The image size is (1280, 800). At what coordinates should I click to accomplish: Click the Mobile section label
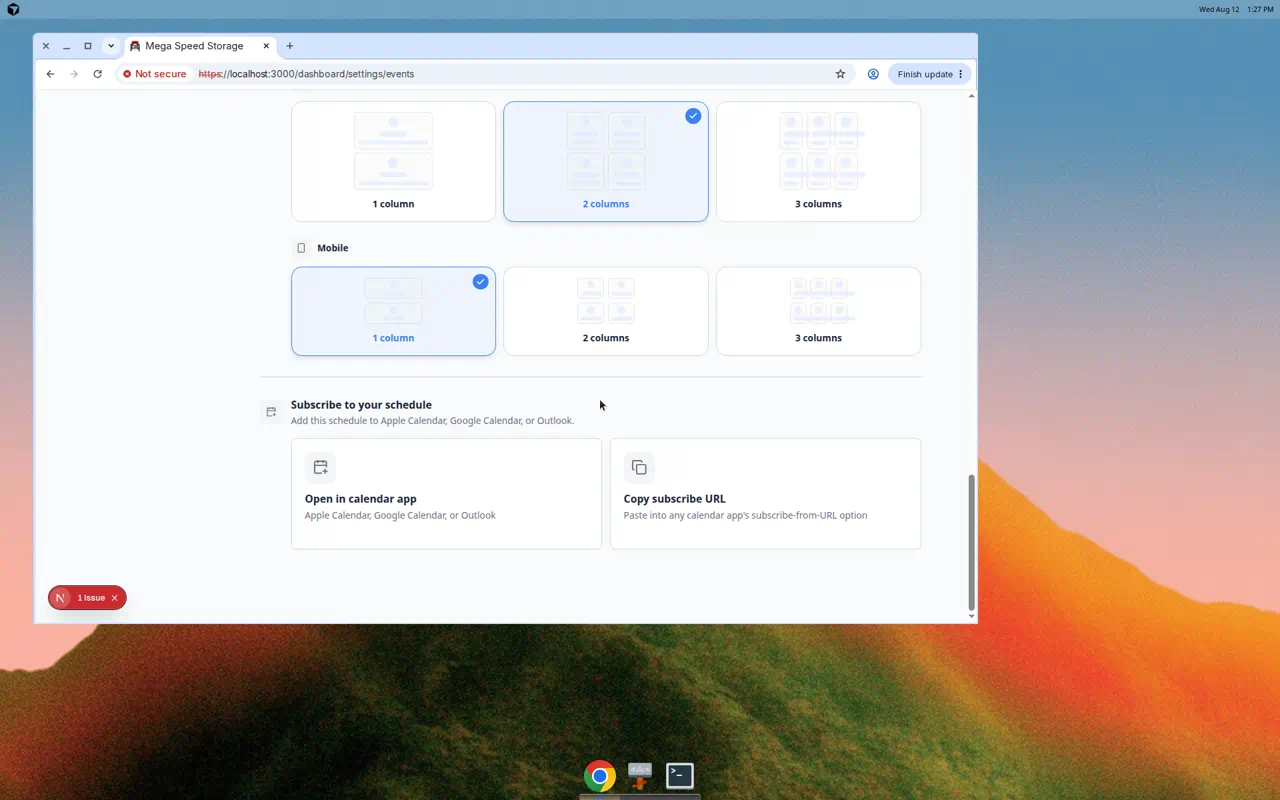[333, 248]
